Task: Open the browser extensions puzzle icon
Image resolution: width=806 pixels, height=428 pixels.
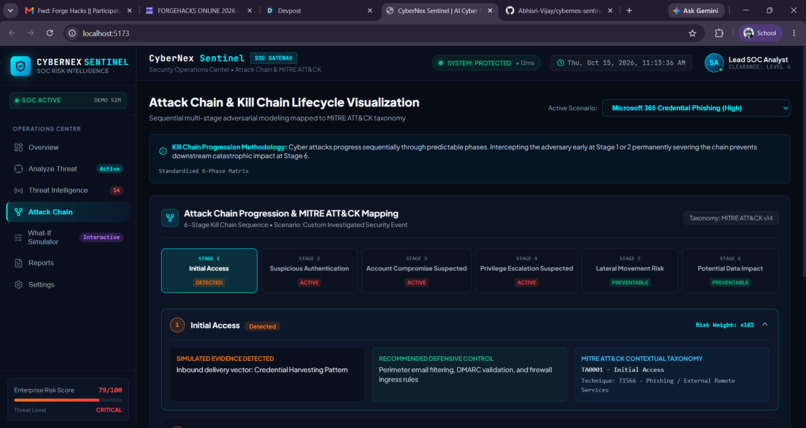Action: coord(719,33)
